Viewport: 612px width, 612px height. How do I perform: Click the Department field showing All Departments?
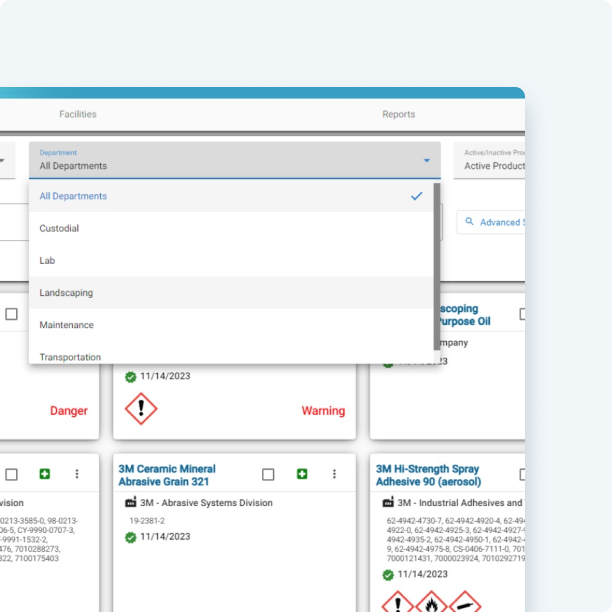pyautogui.click(x=235, y=160)
